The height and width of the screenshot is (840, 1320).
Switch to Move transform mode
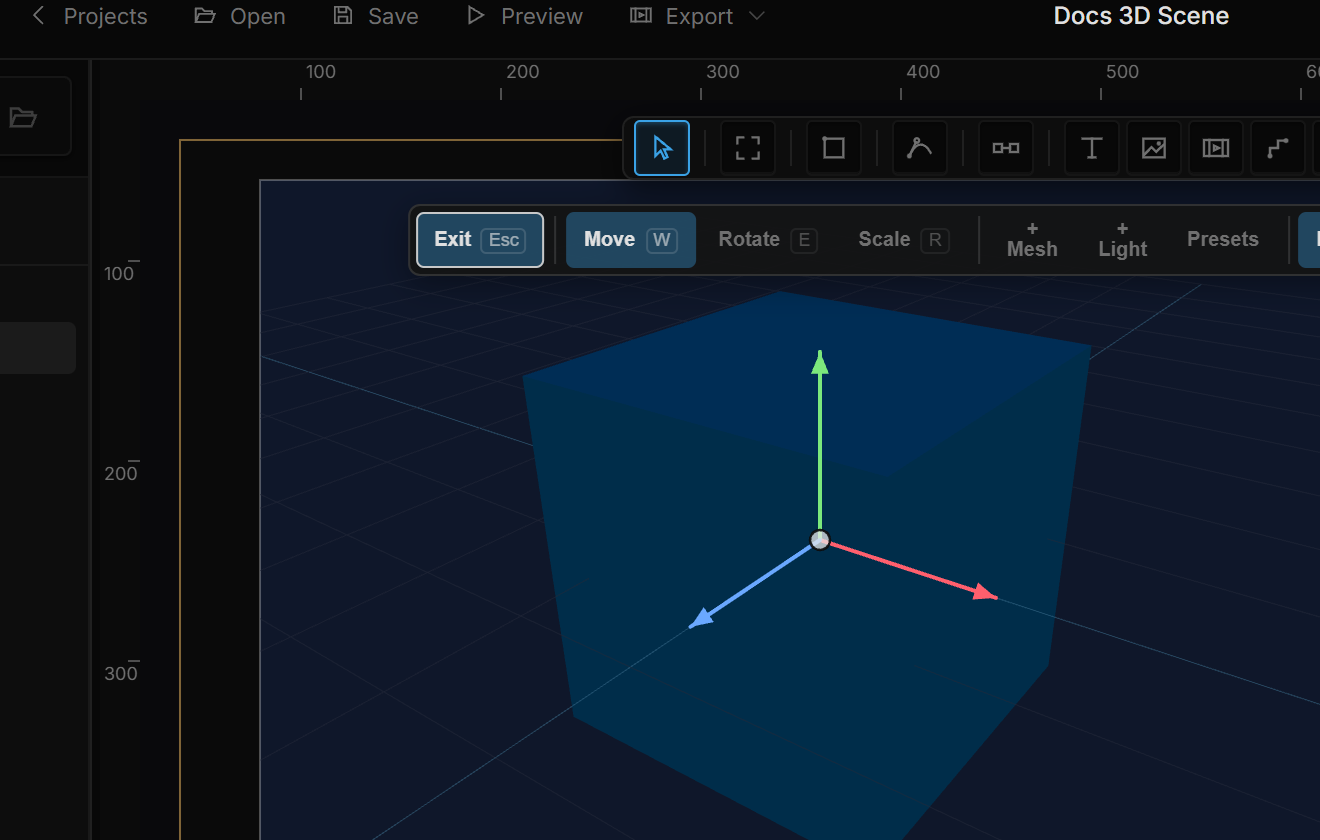coord(631,240)
